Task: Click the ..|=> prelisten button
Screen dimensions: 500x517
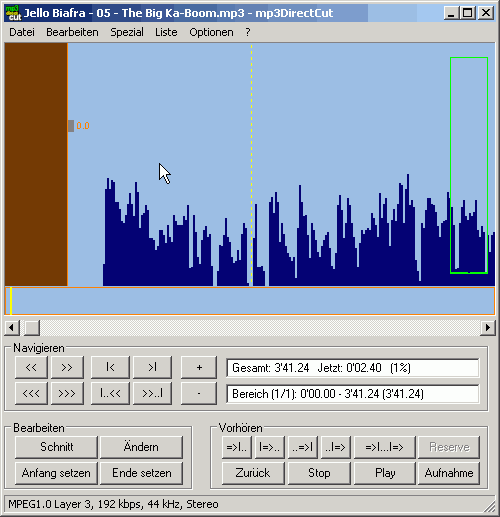Action: point(336,447)
